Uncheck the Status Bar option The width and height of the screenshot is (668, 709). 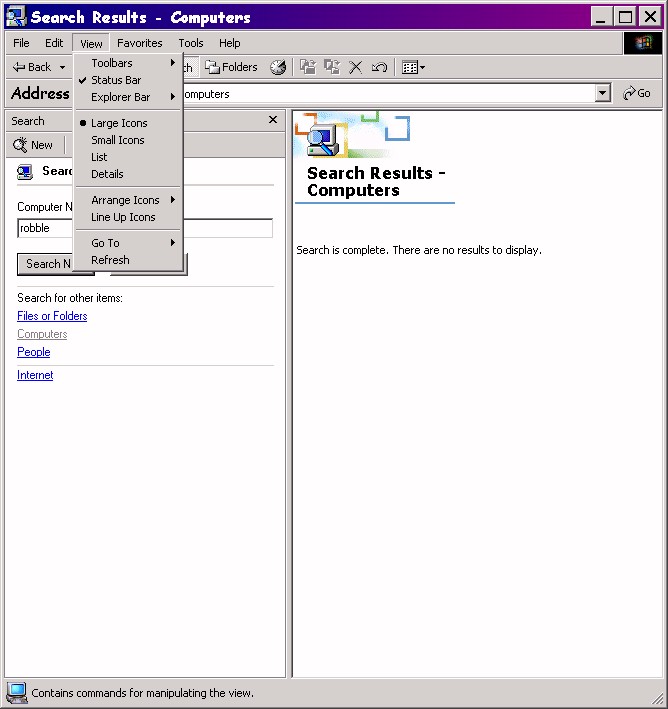pos(128,80)
